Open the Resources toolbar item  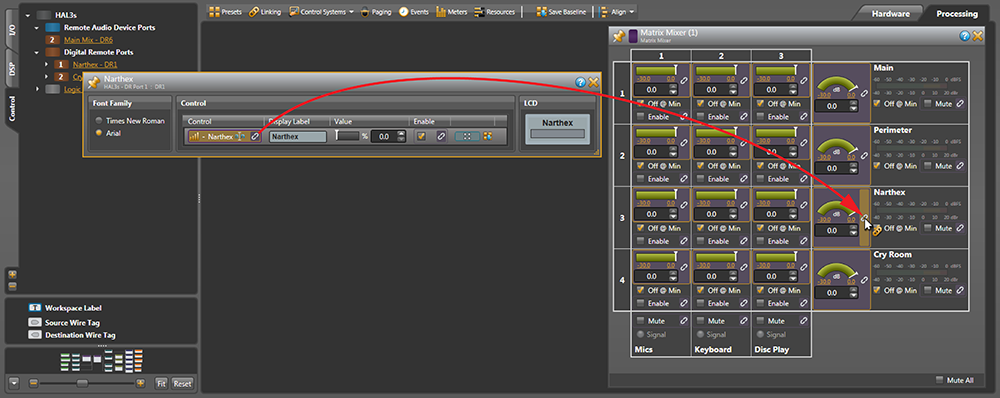[x=496, y=11]
